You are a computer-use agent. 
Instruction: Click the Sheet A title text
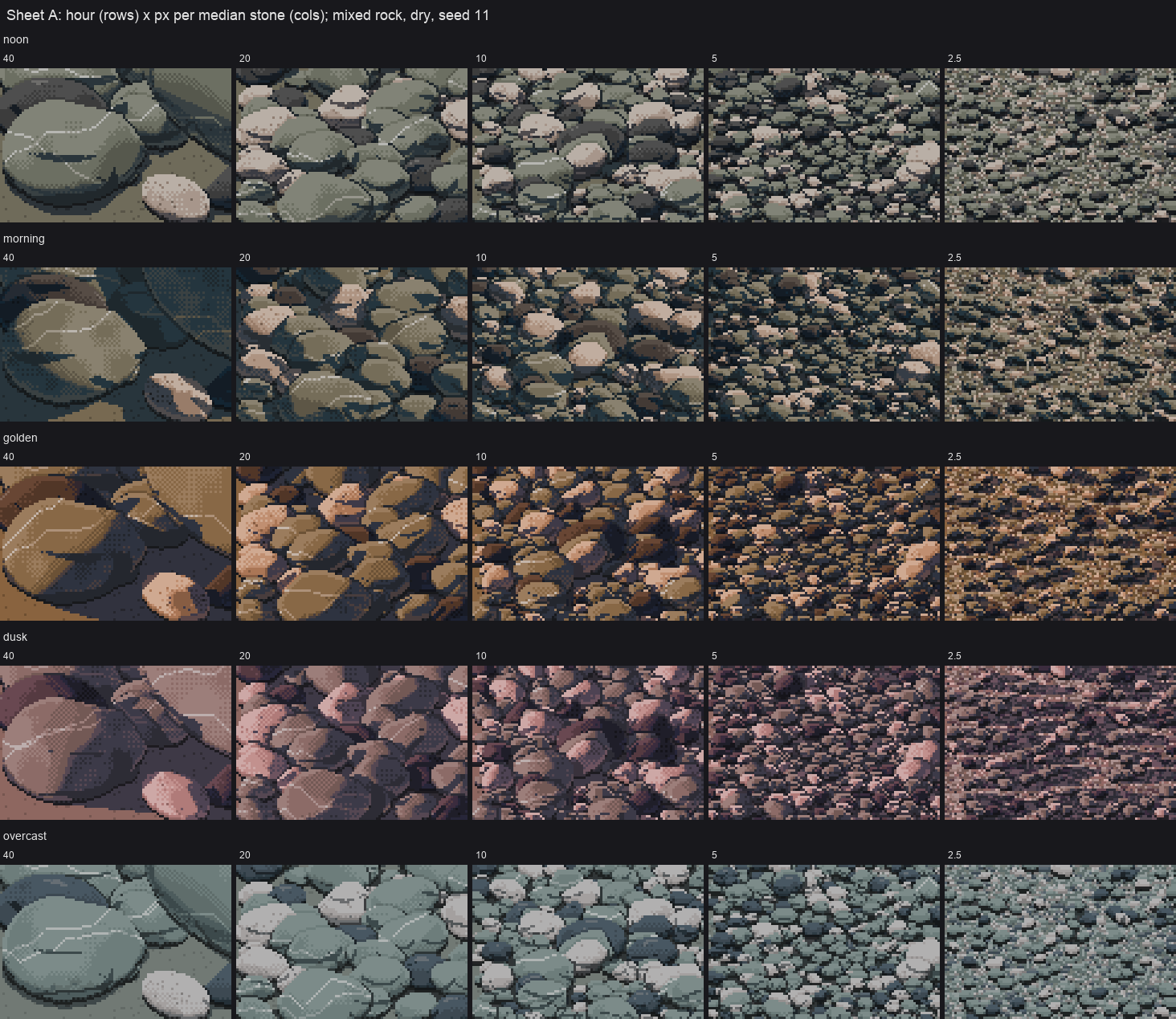(247, 15)
